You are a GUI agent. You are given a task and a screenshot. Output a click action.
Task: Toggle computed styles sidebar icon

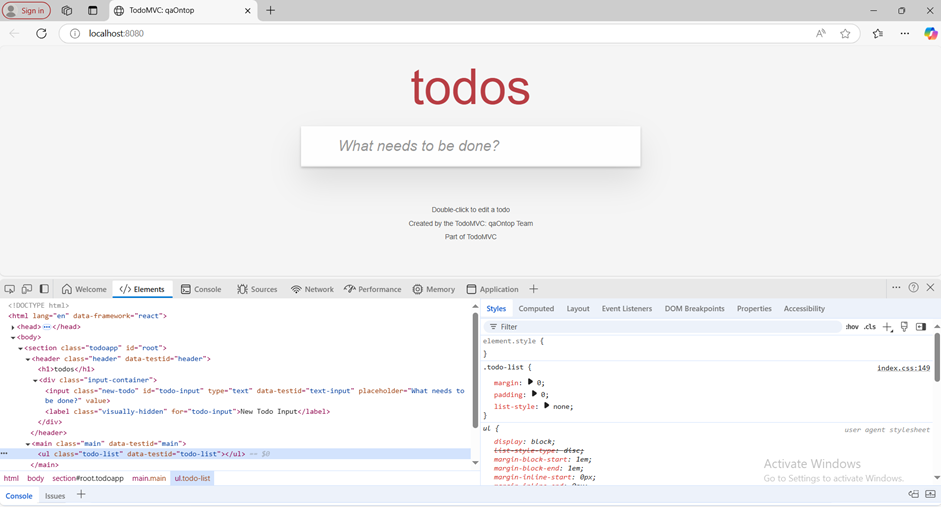921,327
